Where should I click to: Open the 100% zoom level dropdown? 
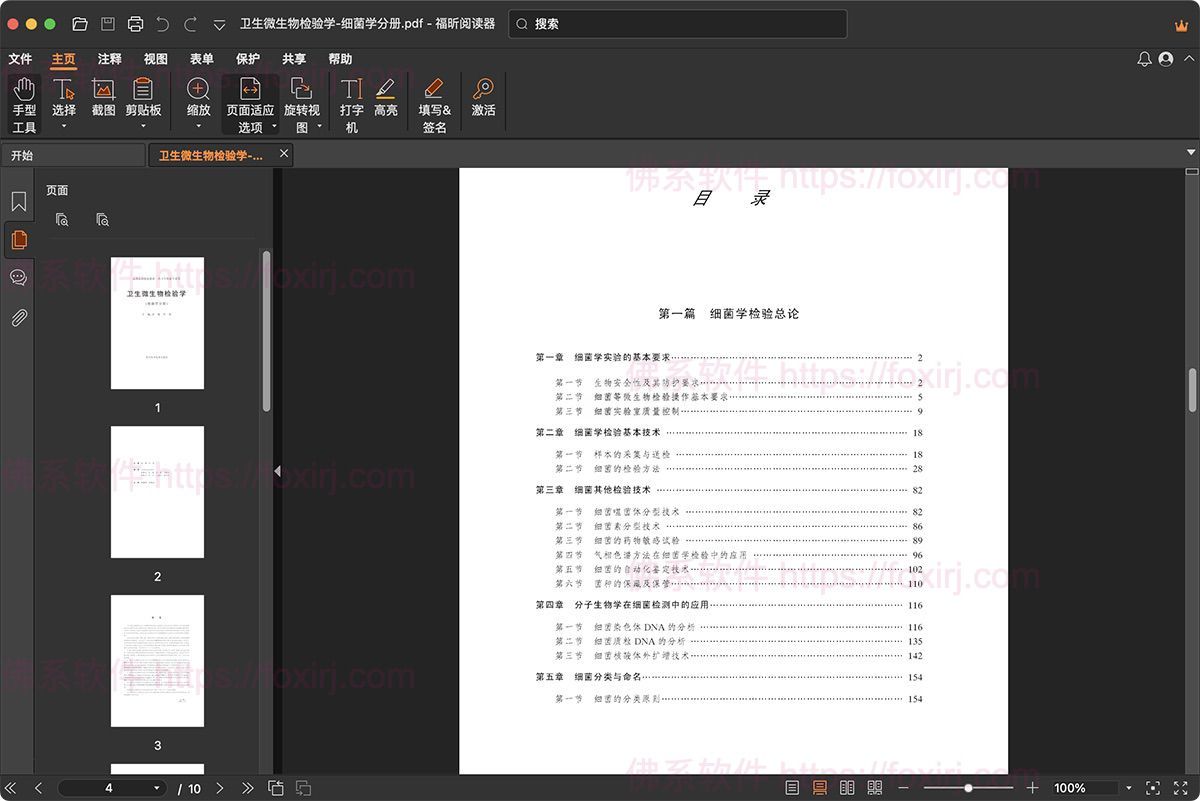(1129, 788)
